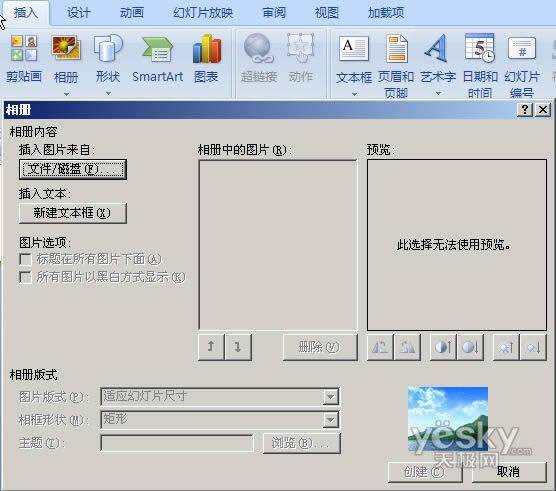Switch to the Design (设计) tab

point(79,13)
